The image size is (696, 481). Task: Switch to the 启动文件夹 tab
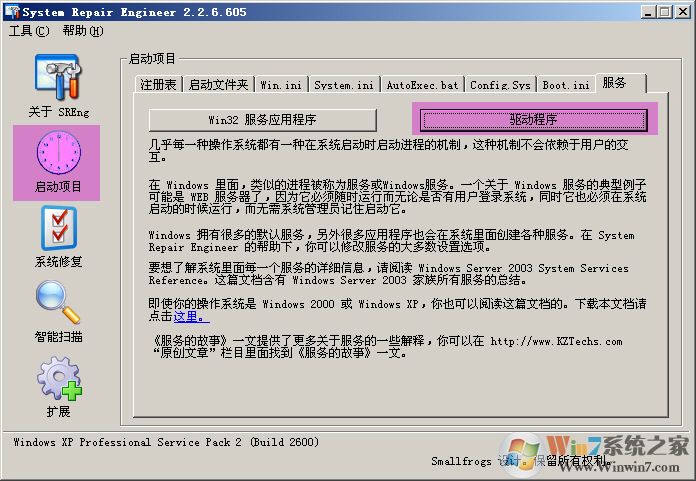218,85
